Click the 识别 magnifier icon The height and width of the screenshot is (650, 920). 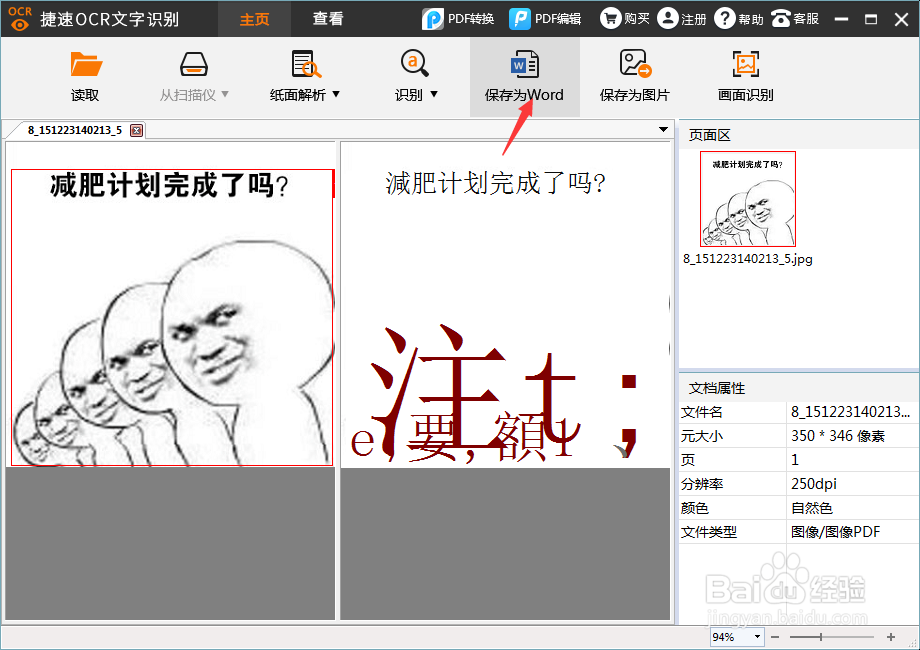(x=414, y=63)
